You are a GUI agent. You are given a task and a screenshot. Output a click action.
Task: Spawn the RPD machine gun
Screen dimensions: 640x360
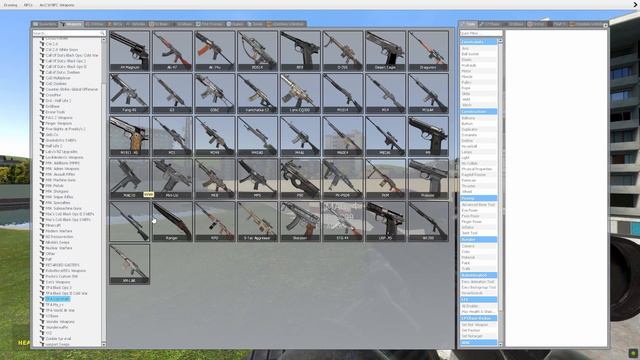(215, 221)
